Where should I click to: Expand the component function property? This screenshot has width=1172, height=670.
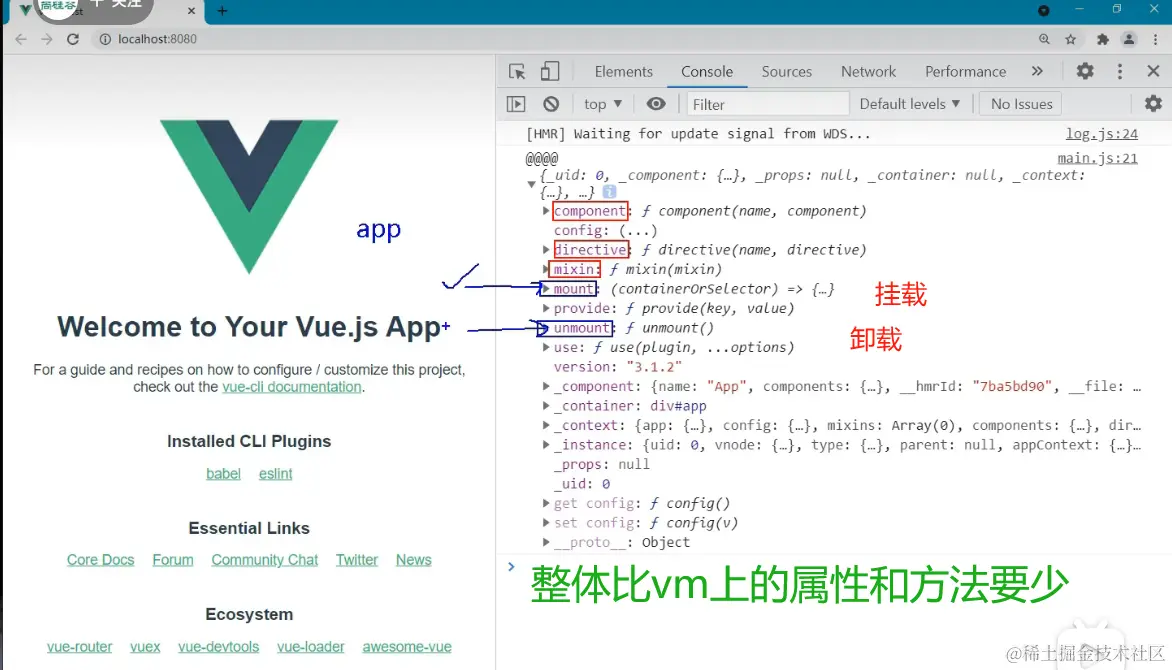tap(546, 211)
